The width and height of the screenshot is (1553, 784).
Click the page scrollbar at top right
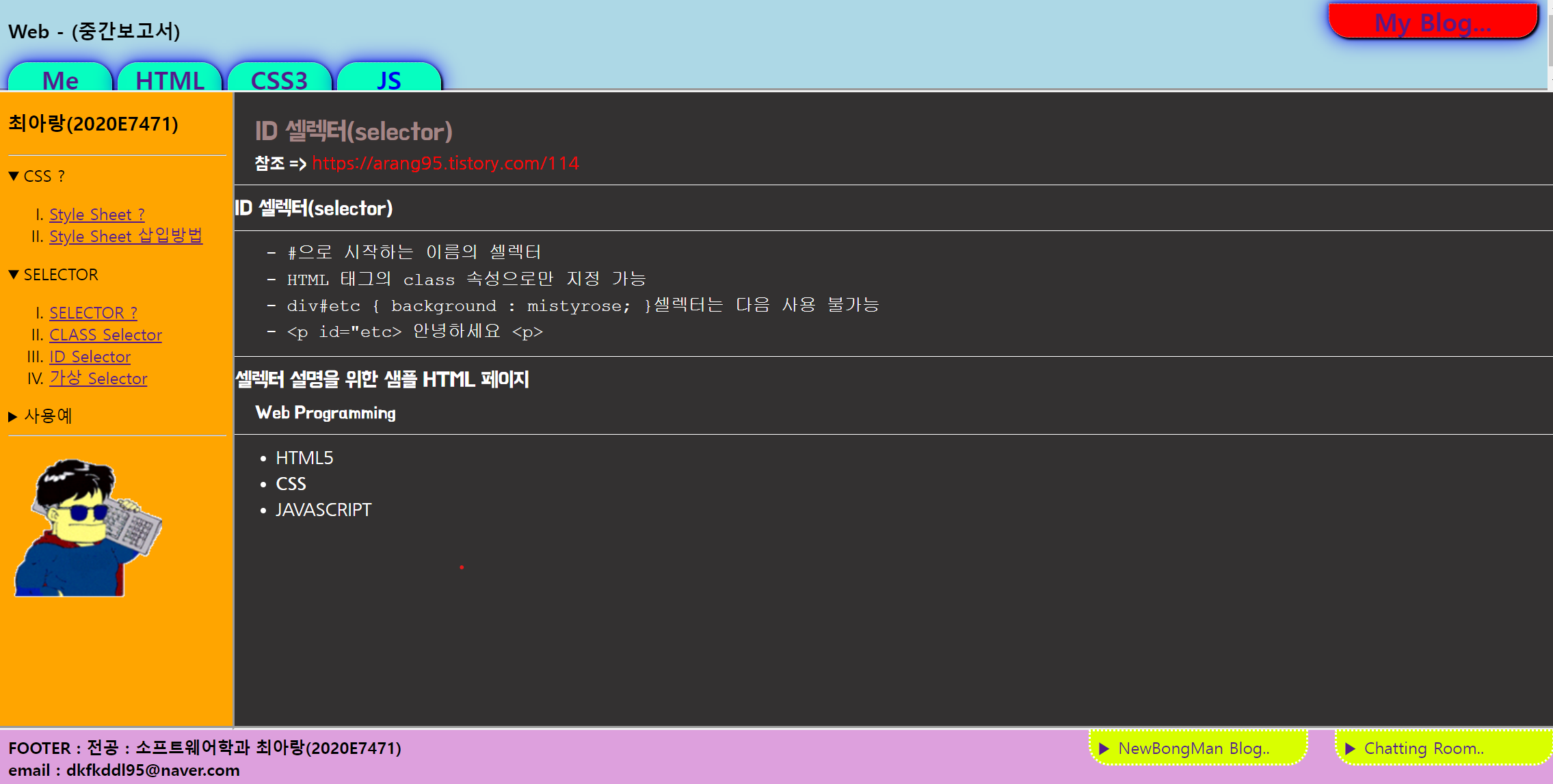coord(1550,41)
